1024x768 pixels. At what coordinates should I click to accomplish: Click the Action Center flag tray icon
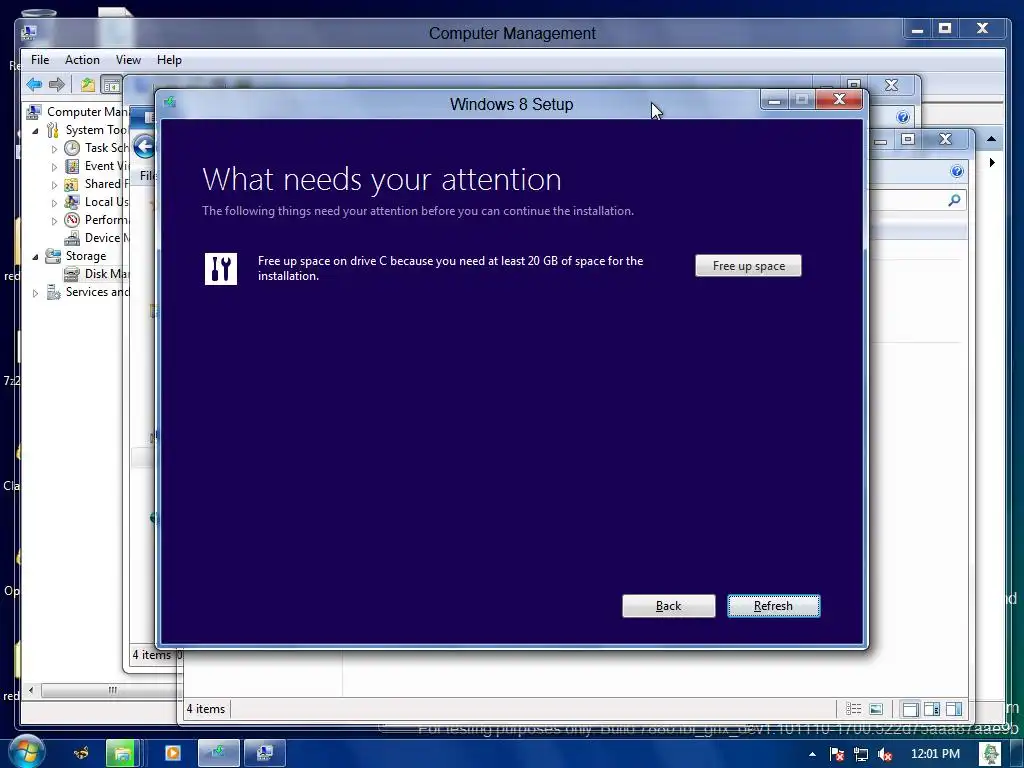coord(837,754)
